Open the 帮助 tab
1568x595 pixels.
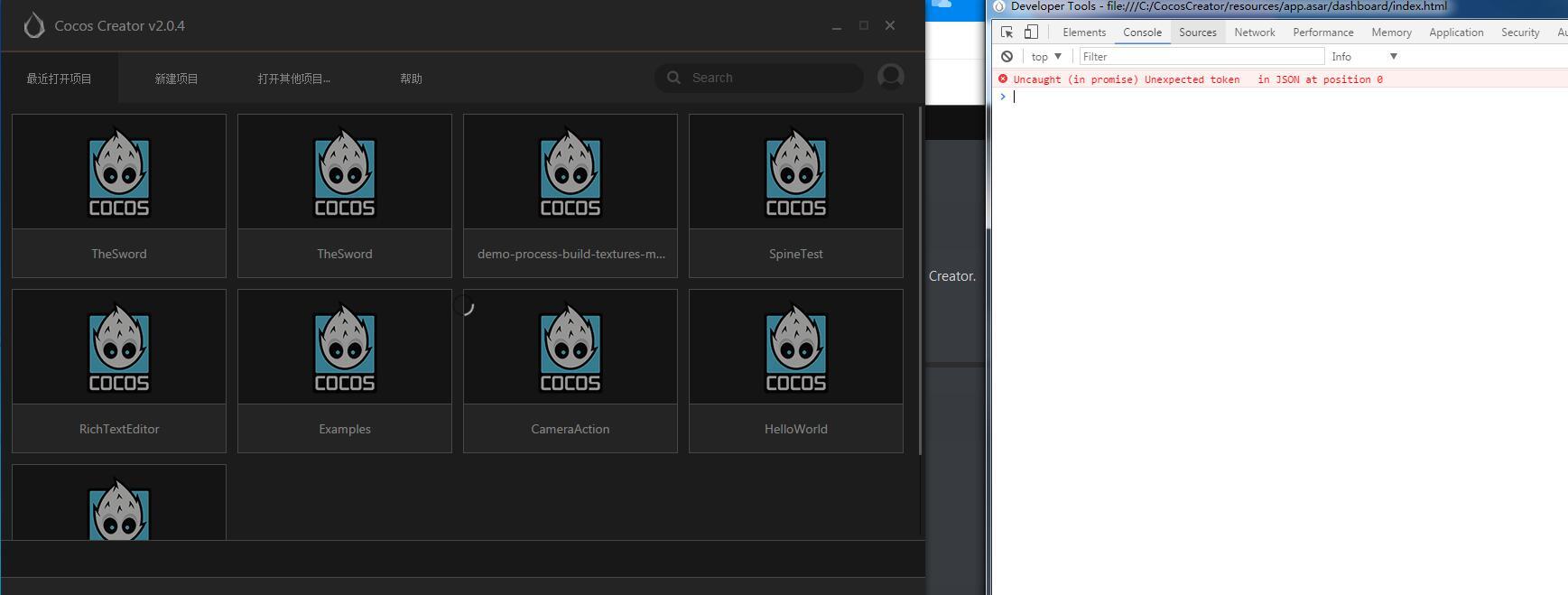(x=411, y=79)
